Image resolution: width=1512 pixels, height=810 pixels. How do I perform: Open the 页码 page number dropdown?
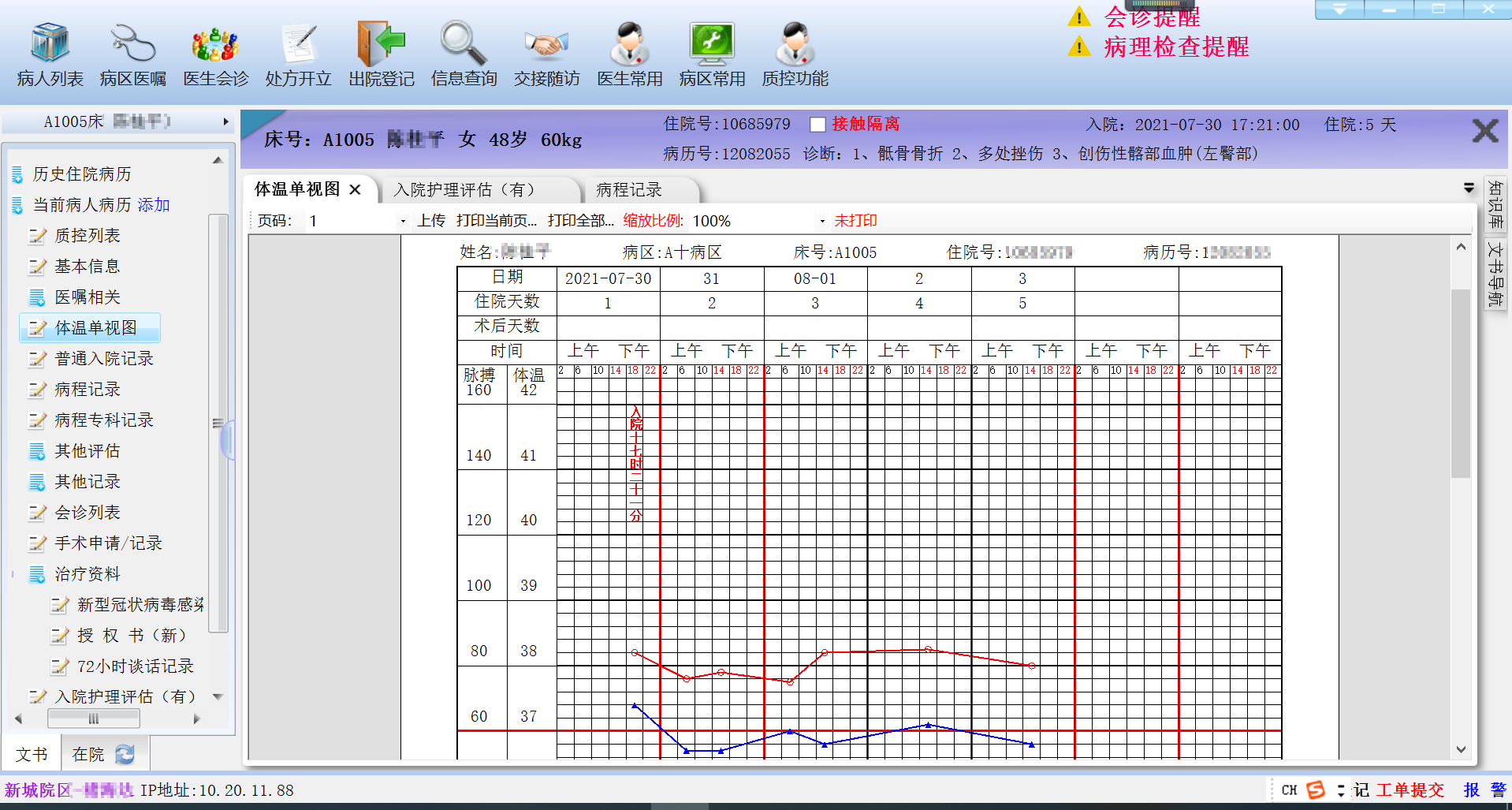403,222
